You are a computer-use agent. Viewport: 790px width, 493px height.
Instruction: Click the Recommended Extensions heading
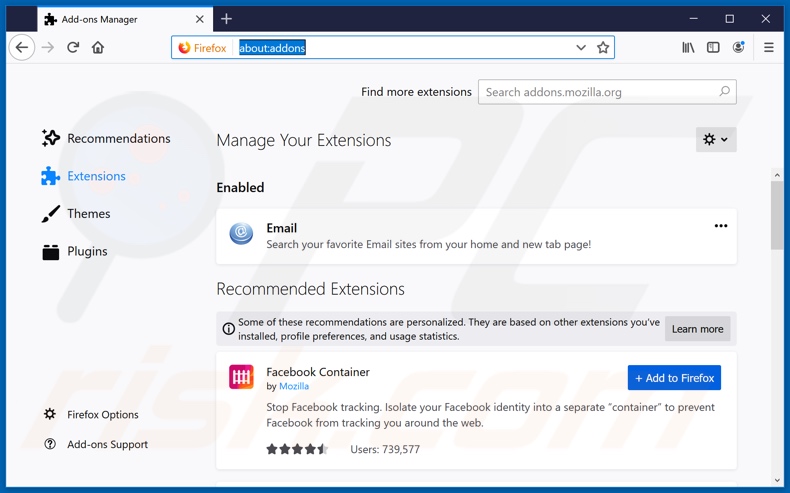(x=310, y=289)
